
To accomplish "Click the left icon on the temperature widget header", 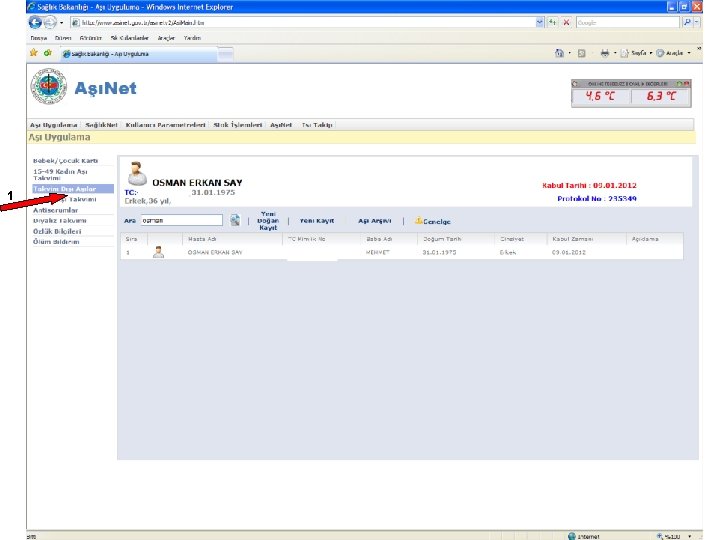I will [575, 84].
